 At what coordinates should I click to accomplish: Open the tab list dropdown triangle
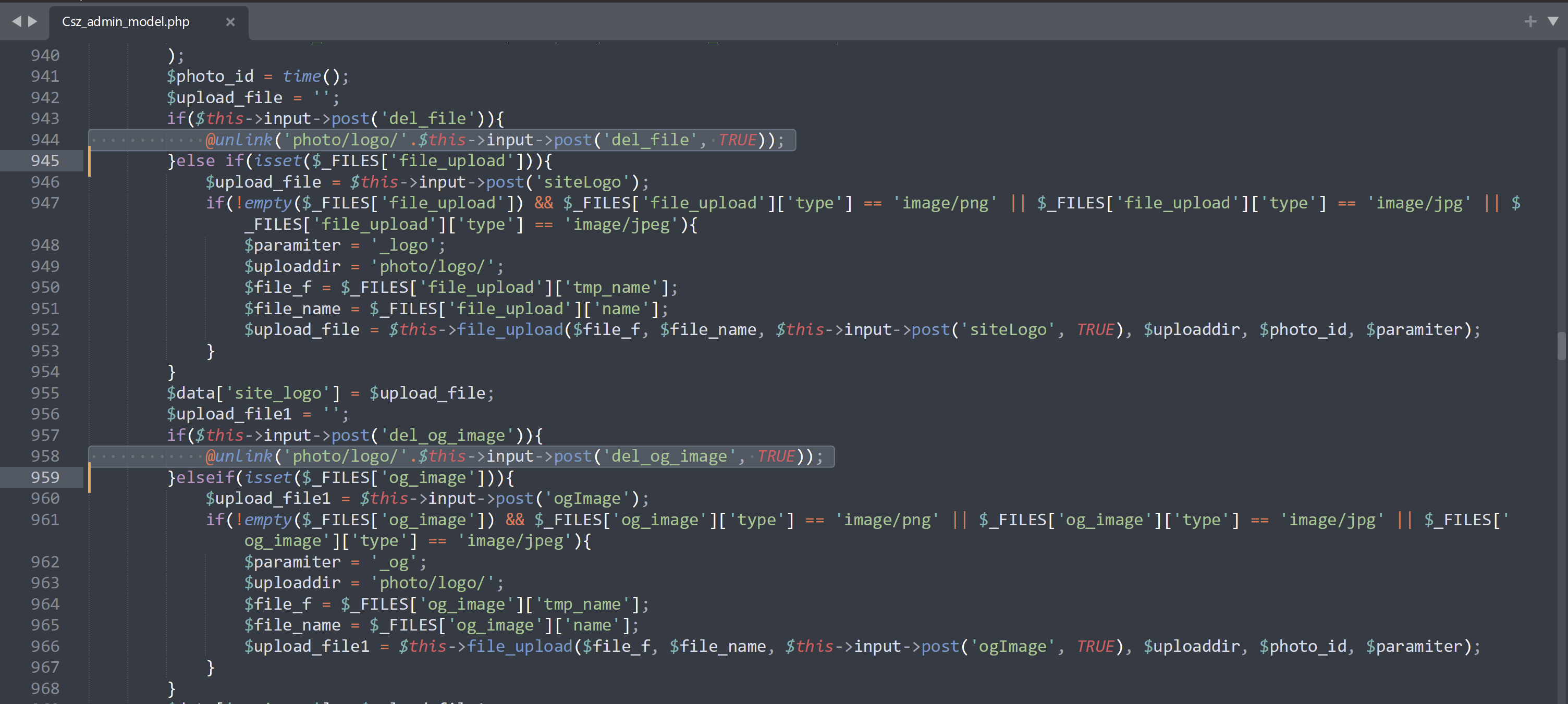1553,21
